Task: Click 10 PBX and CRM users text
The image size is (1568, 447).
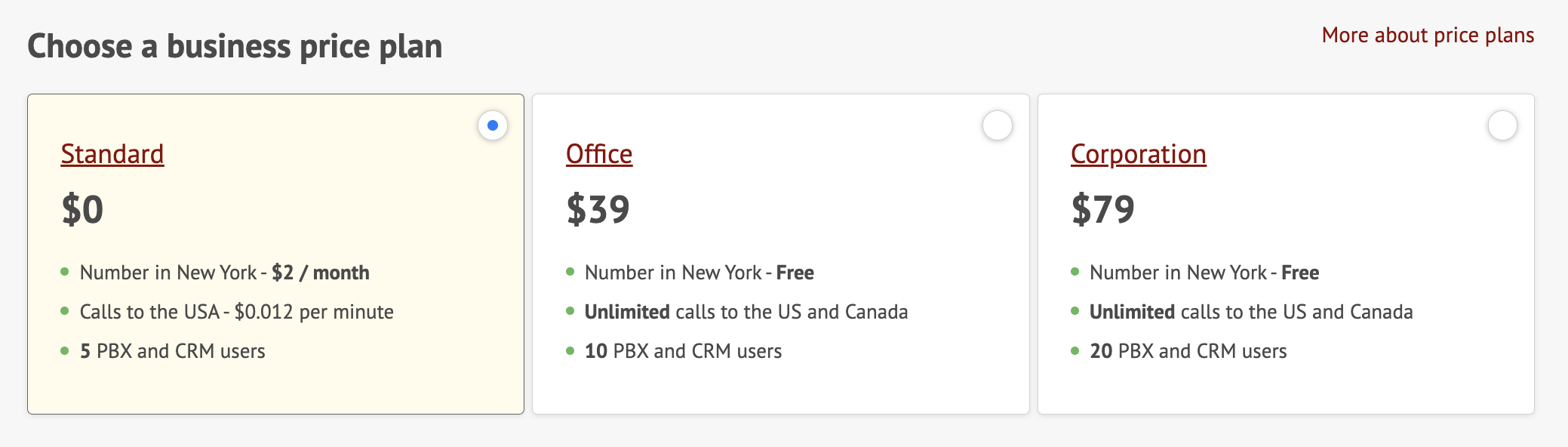Action: tap(683, 350)
